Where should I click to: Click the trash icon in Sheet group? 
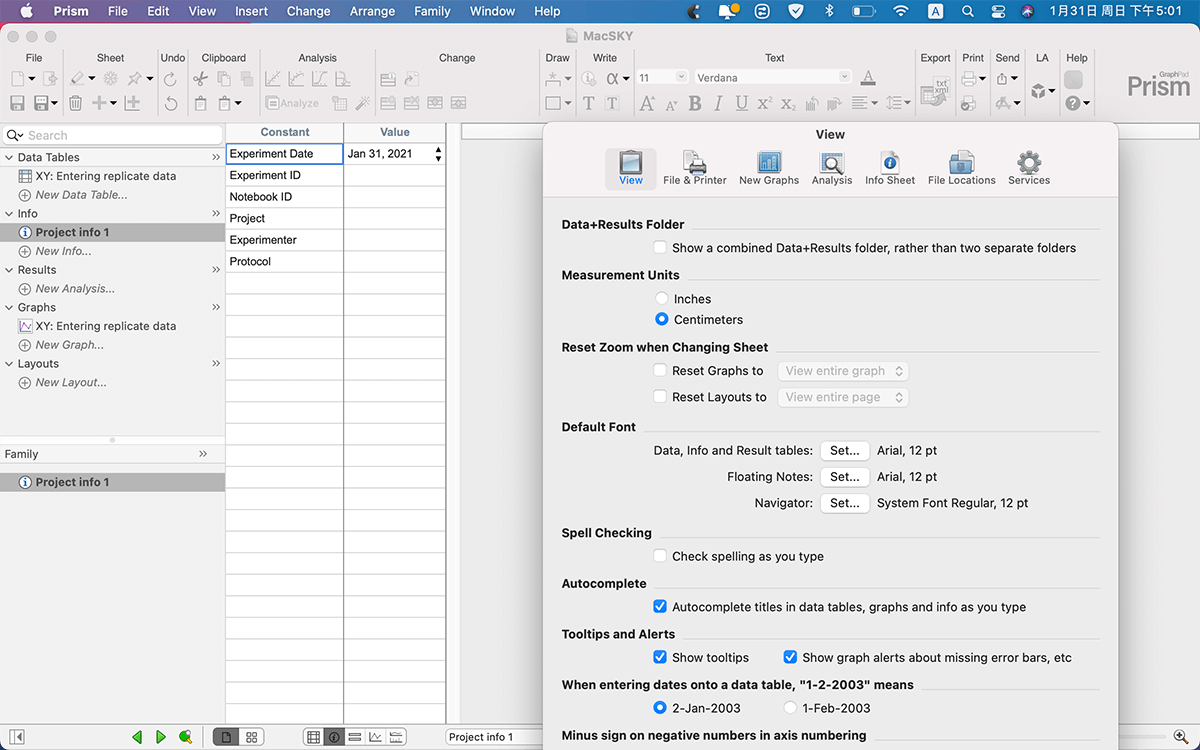point(76,103)
